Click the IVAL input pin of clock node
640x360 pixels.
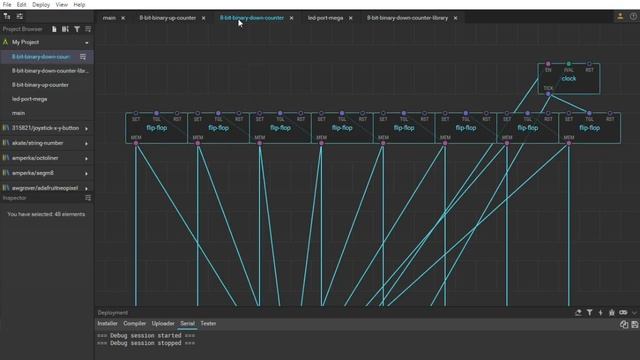pyautogui.click(x=569, y=64)
